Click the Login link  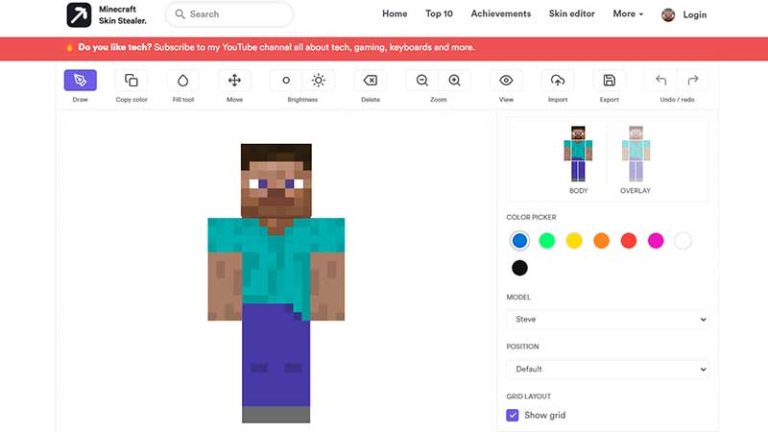pyautogui.click(x=694, y=15)
